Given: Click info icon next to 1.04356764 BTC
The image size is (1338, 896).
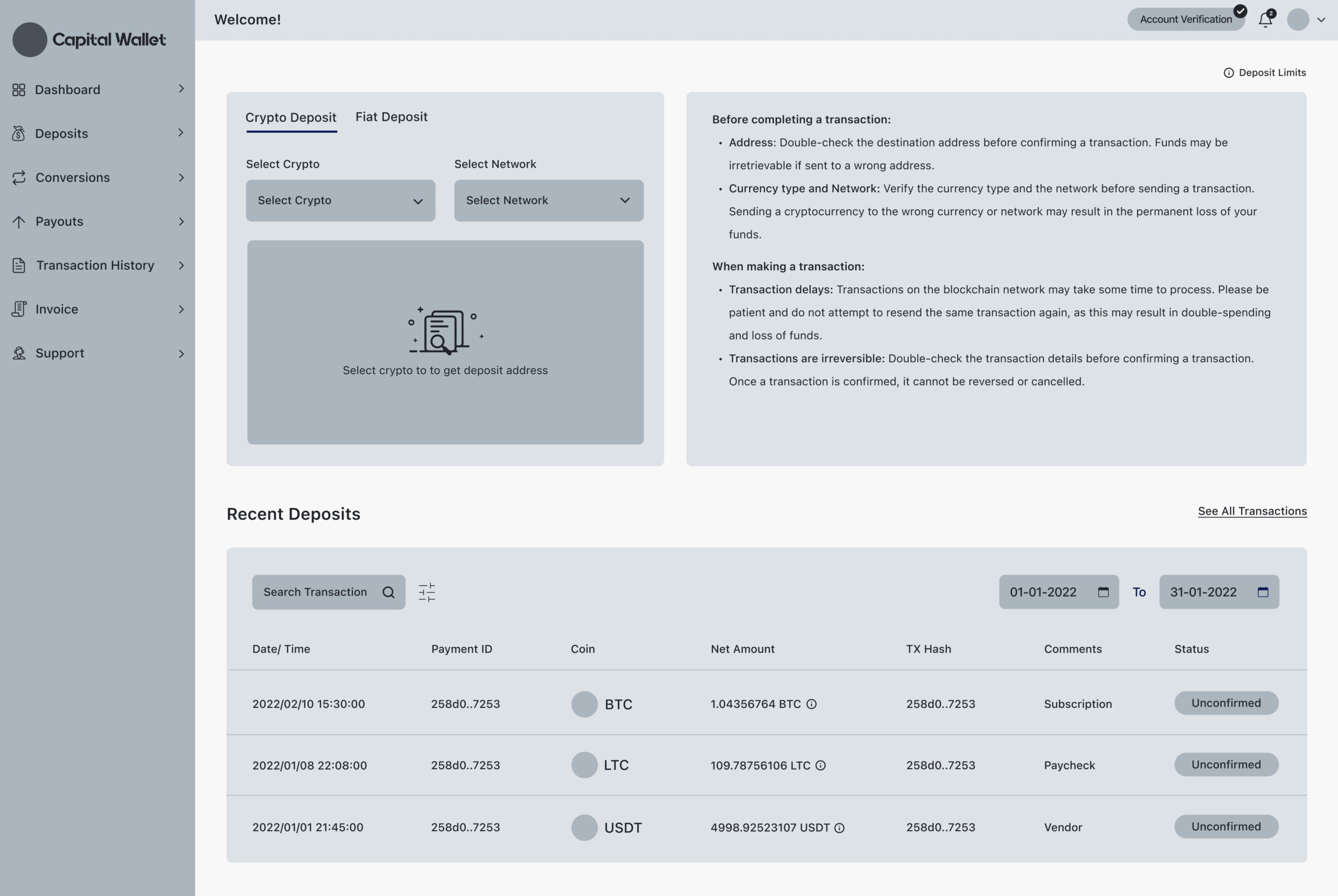Looking at the screenshot, I should tap(812, 704).
